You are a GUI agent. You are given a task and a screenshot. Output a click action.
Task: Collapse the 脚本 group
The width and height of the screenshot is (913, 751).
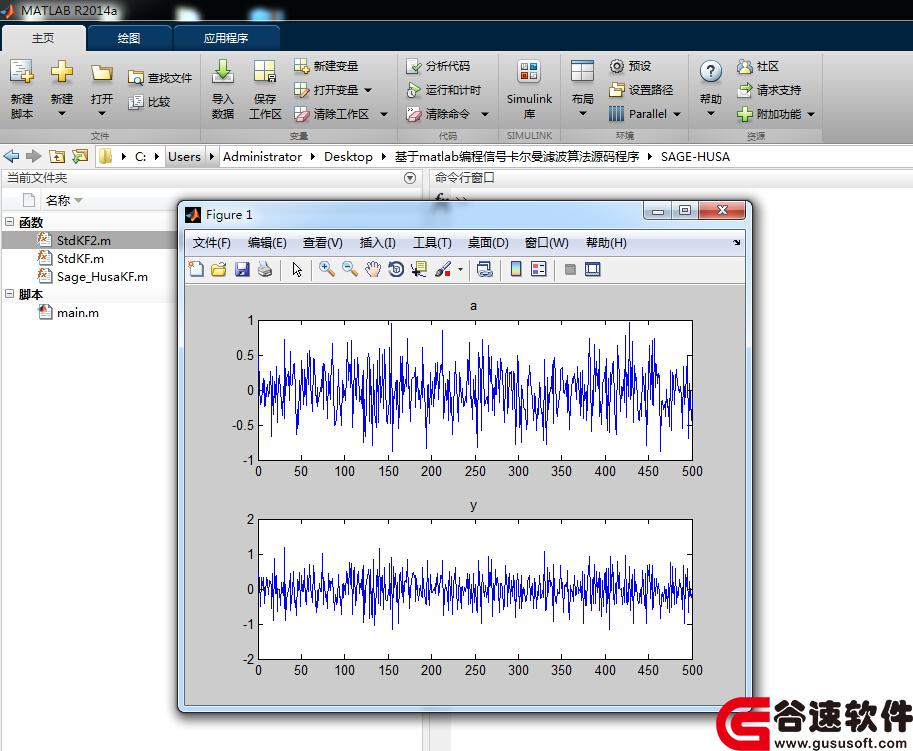click(x=9, y=294)
